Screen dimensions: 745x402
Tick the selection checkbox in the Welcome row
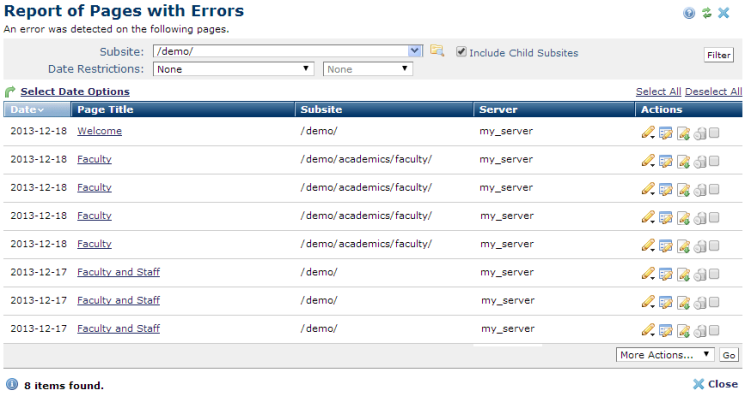pos(714,132)
